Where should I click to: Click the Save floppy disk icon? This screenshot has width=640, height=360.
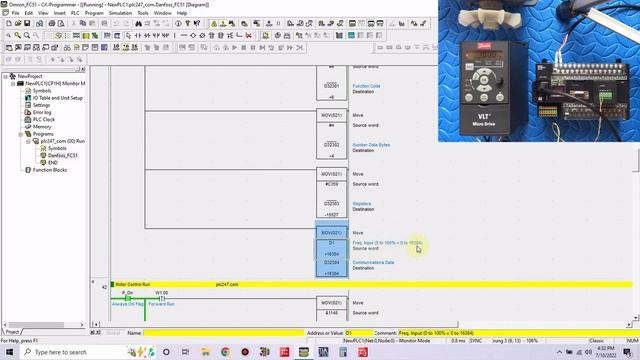pos(27,24)
